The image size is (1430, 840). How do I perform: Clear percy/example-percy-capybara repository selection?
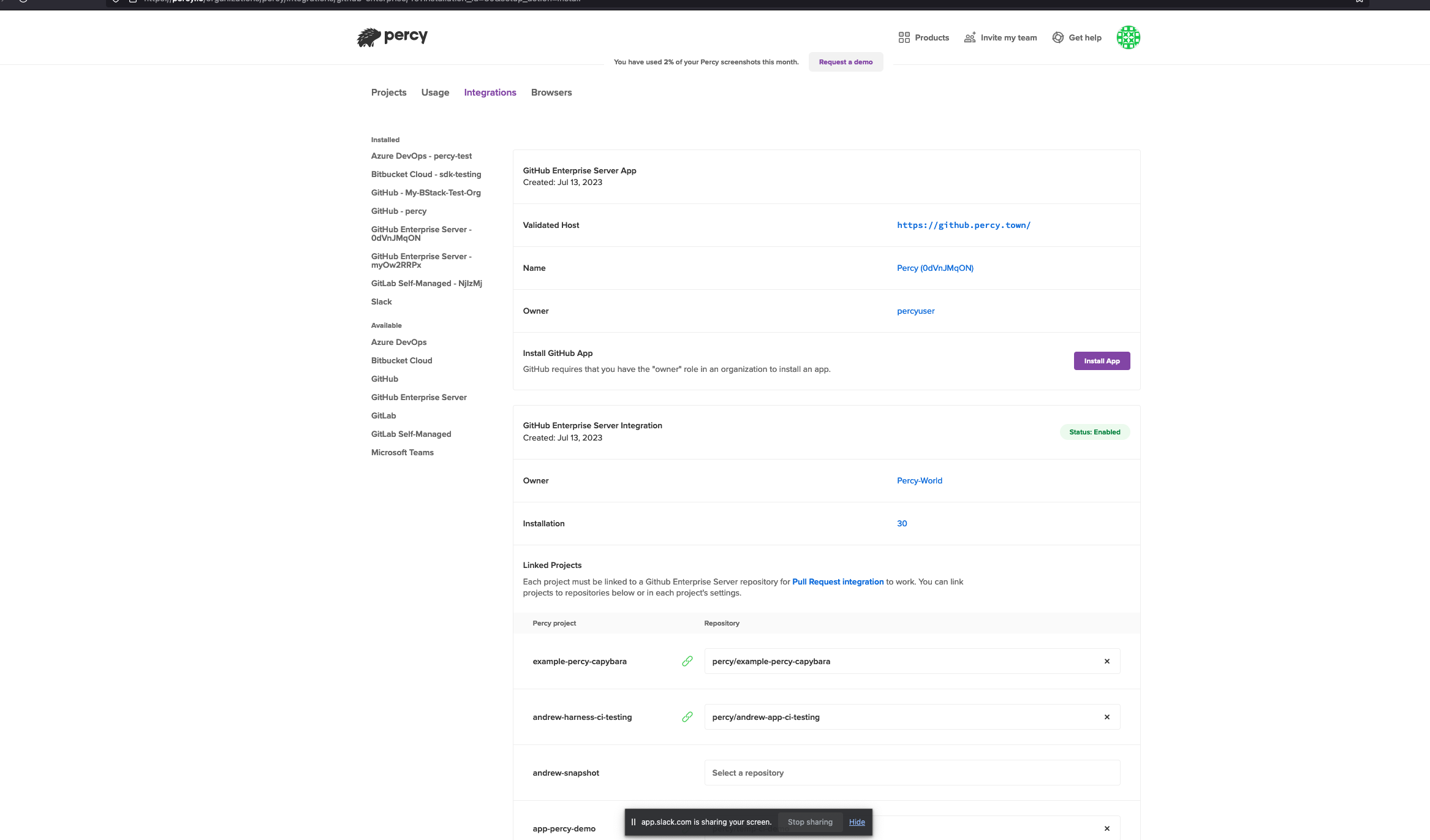click(1107, 661)
